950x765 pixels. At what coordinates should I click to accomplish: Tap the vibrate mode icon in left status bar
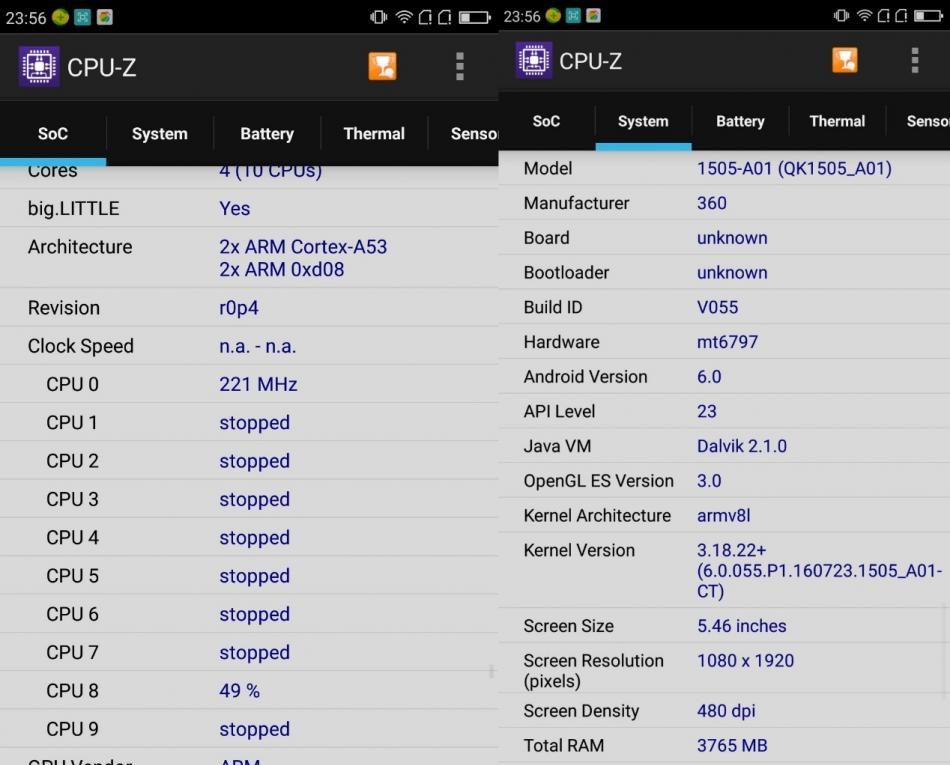(x=379, y=16)
